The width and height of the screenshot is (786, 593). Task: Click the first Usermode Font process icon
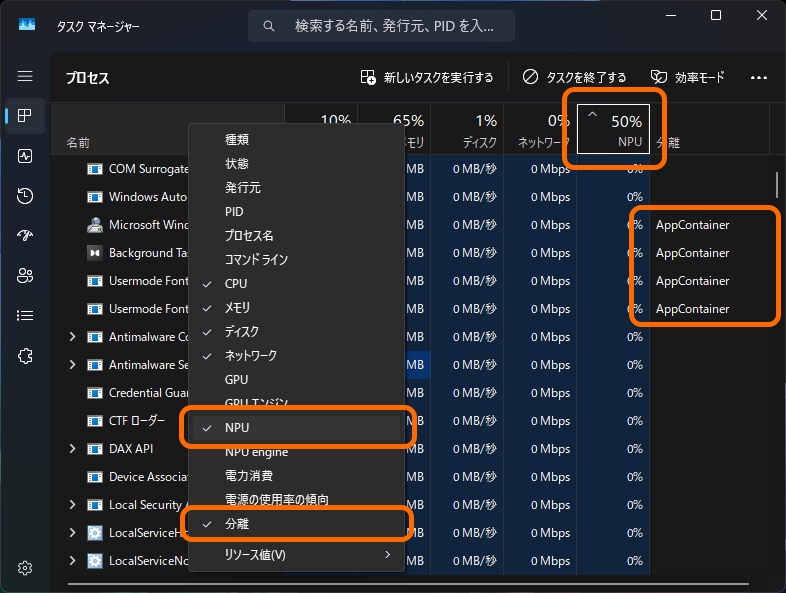(95, 281)
